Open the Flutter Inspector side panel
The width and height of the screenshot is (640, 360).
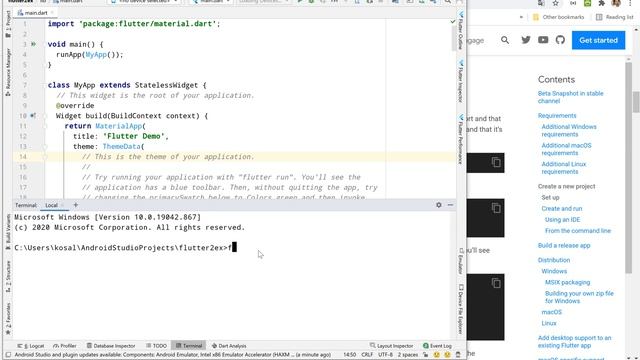(x=460, y=82)
